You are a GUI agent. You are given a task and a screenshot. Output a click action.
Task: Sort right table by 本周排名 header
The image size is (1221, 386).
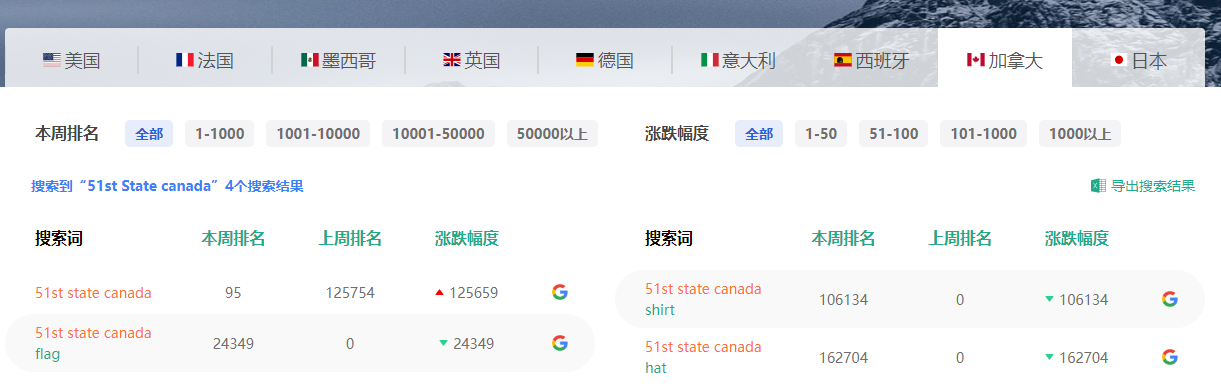(x=843, y=238)
